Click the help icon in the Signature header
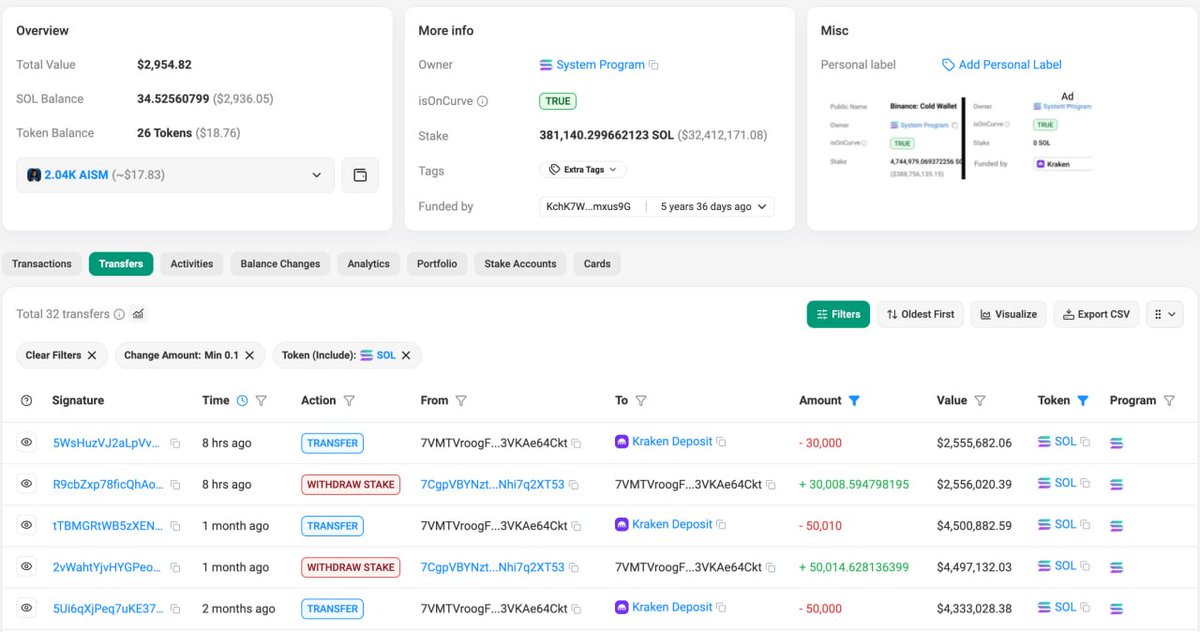Image resolution: width=1200 pixels, height=632 pixels. pyautogui.click(x=27, y=400)
